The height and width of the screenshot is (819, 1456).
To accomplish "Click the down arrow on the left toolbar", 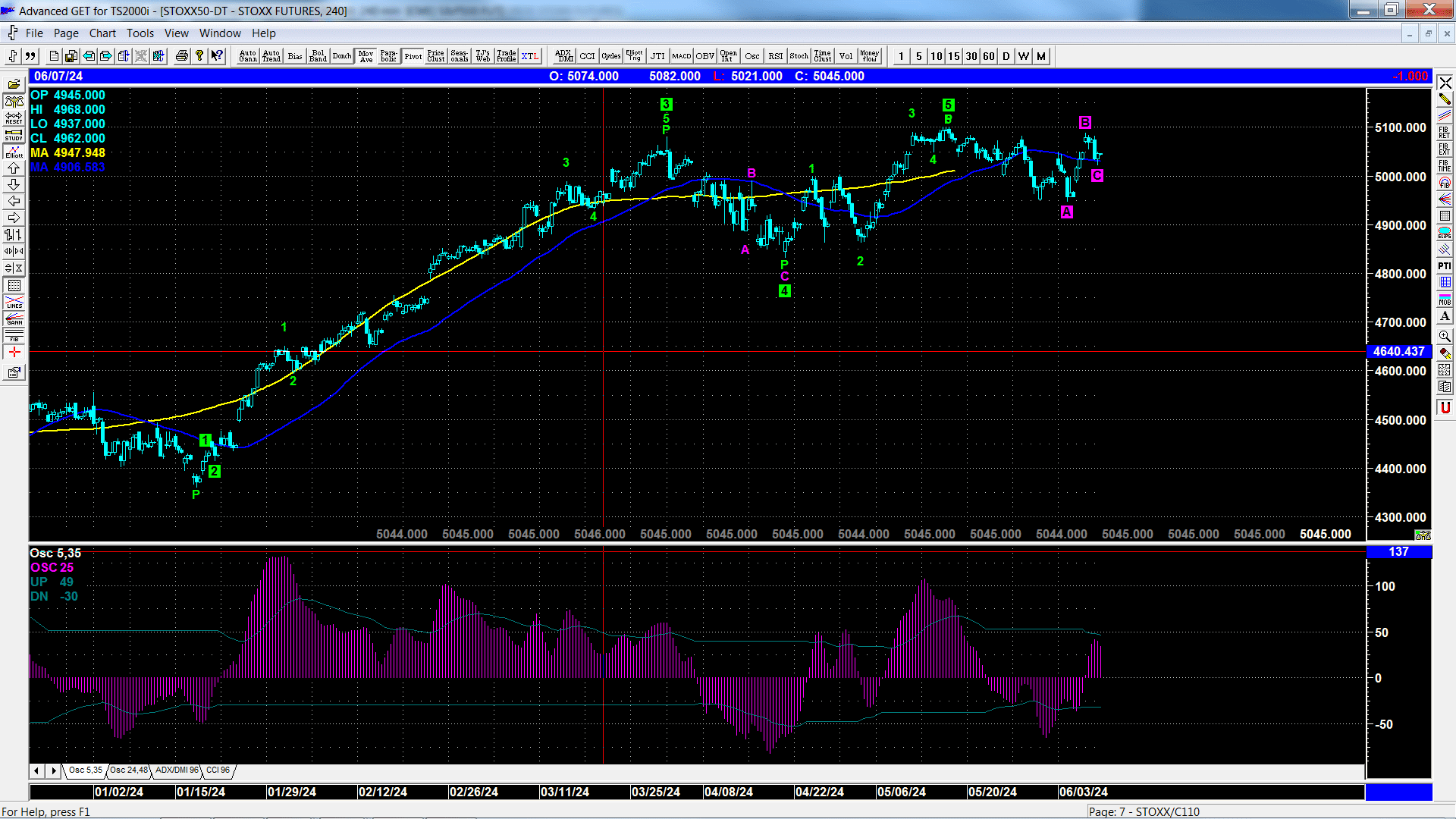I will pyautogui.click(x=14, y=184).
